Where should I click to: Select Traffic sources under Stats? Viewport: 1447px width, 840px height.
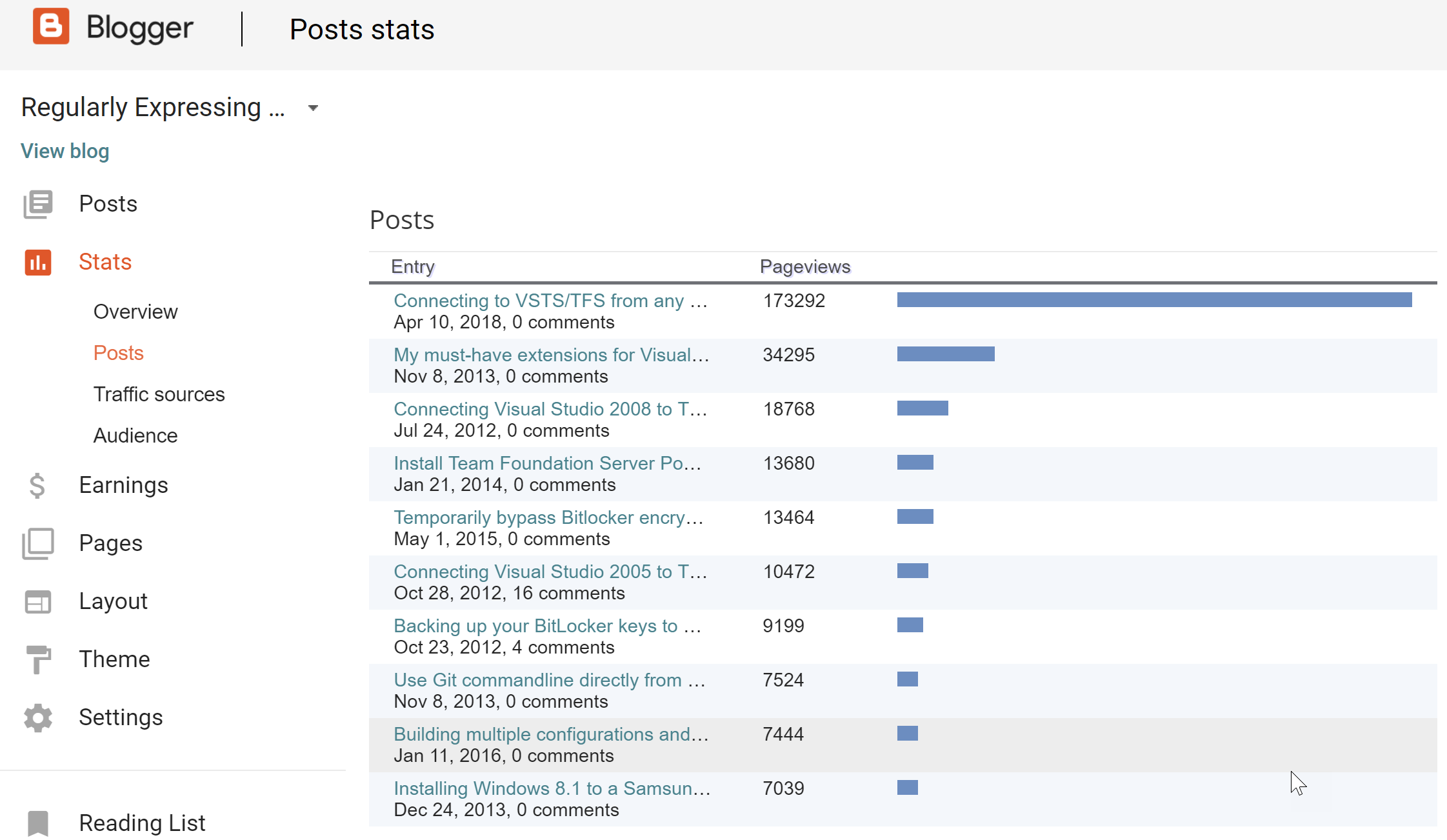[x=159, y=394]
